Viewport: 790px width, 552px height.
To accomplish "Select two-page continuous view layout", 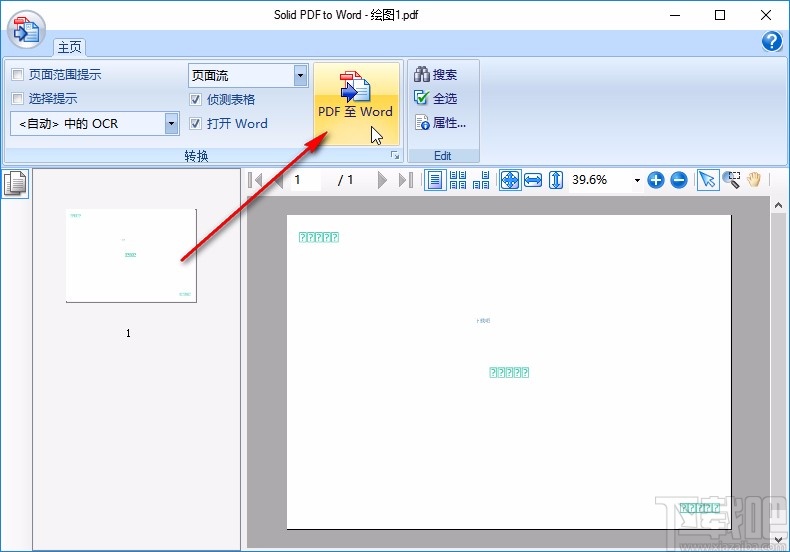I will [x=458, y=180].
